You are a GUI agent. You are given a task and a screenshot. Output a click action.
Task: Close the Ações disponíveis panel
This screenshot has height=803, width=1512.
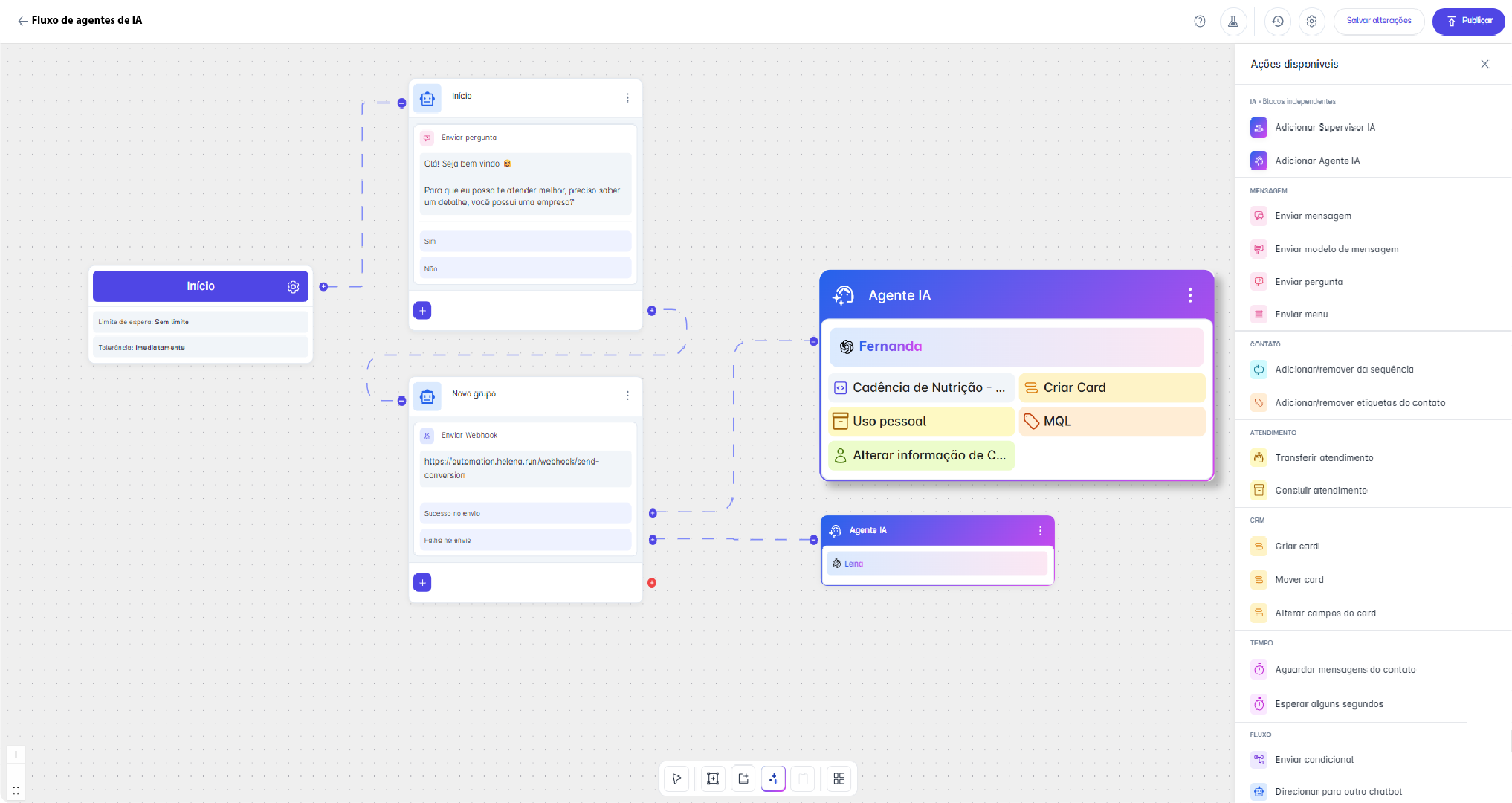tap(1484, 64)
